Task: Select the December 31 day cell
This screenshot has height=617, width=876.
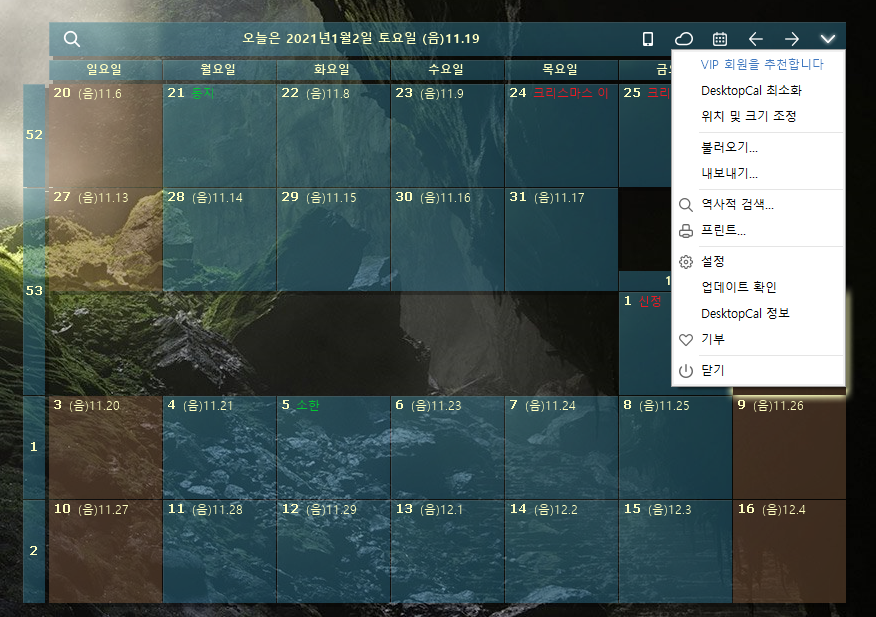Action: [x=561, y=239]
